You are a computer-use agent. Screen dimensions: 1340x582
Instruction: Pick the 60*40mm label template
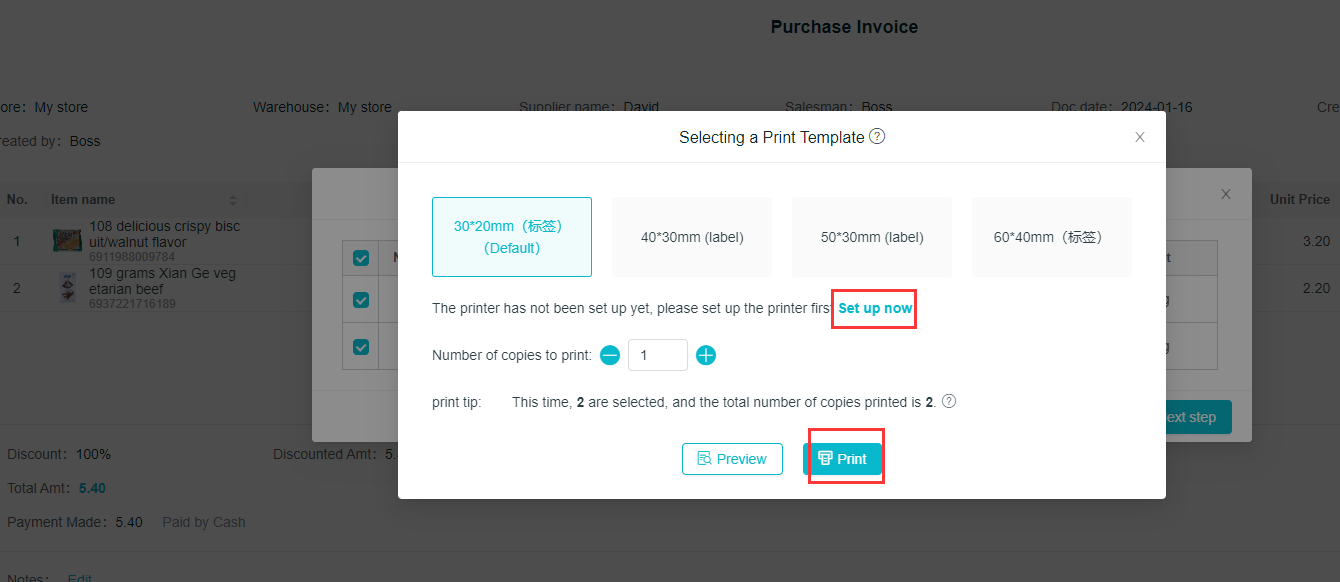[x=1052, y=237]
